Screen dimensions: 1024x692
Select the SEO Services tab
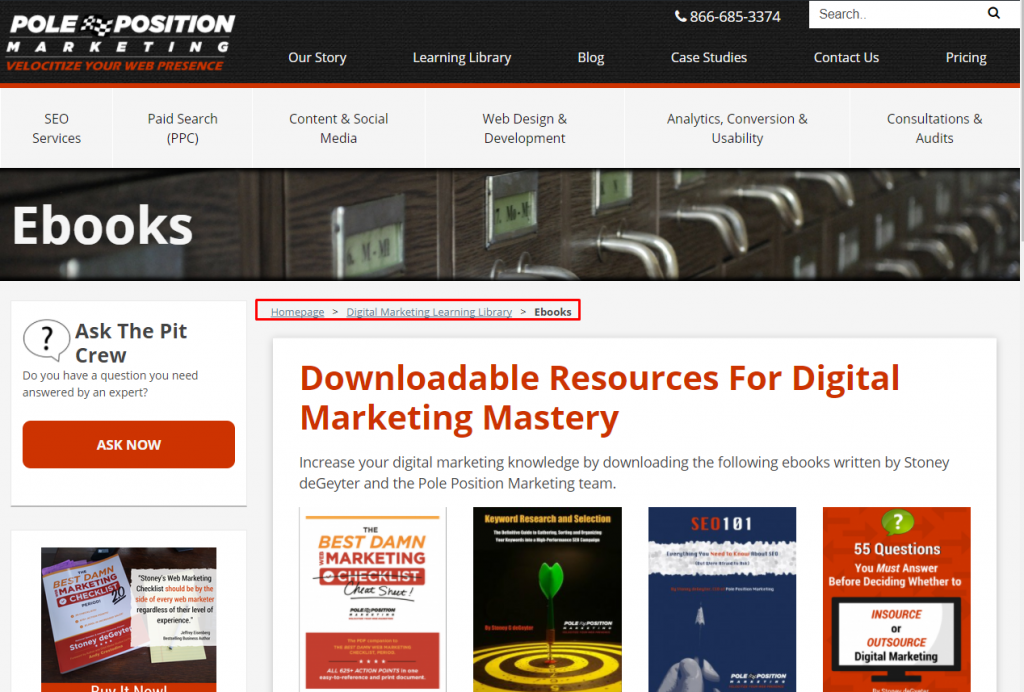(57, 128)
